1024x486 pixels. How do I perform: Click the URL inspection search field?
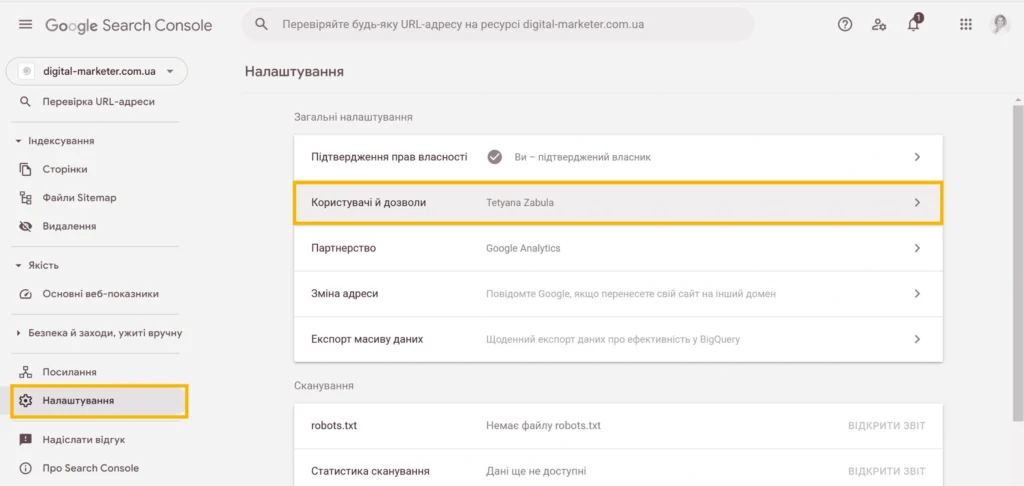[498, 25]
